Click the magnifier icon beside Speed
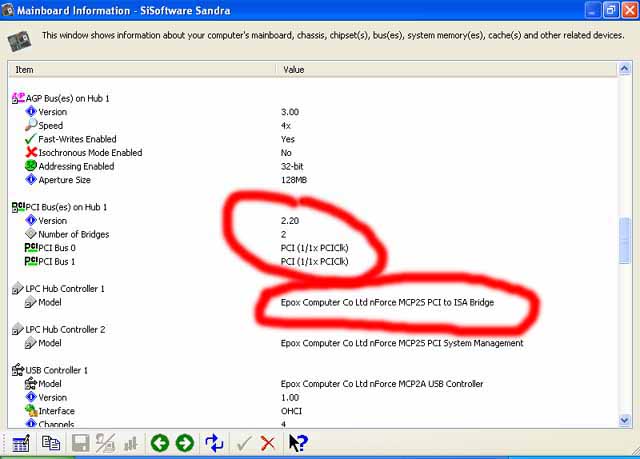 [x=31, y=125]
